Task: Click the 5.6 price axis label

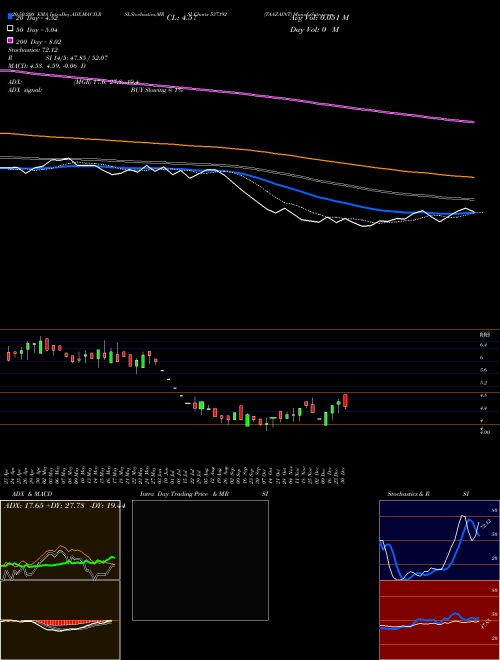Action: coord(484,370)
